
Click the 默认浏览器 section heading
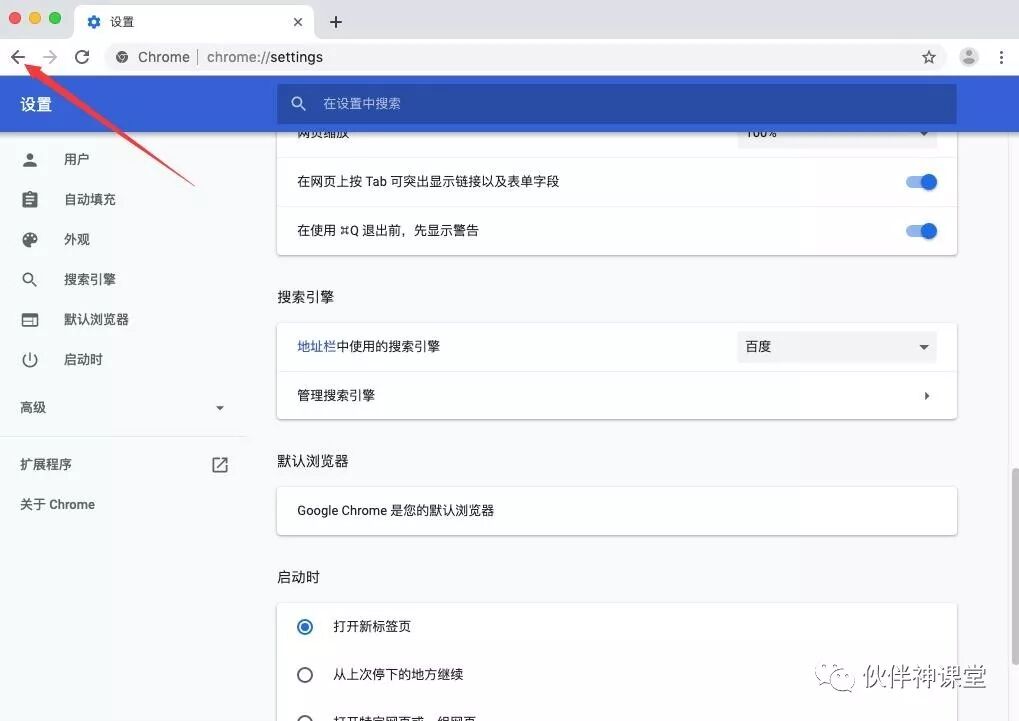pos(313,461)
